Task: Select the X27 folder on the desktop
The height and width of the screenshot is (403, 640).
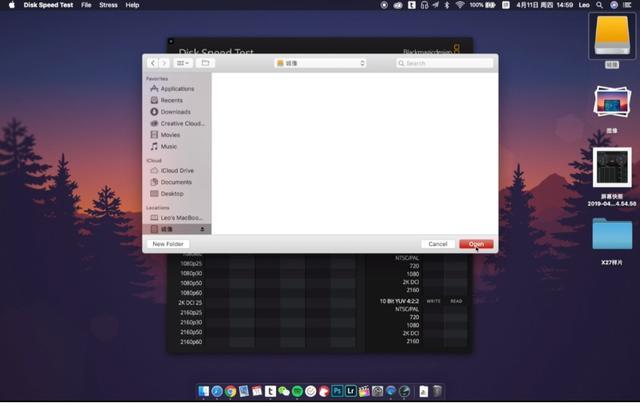Action: [x=612, y=234]
